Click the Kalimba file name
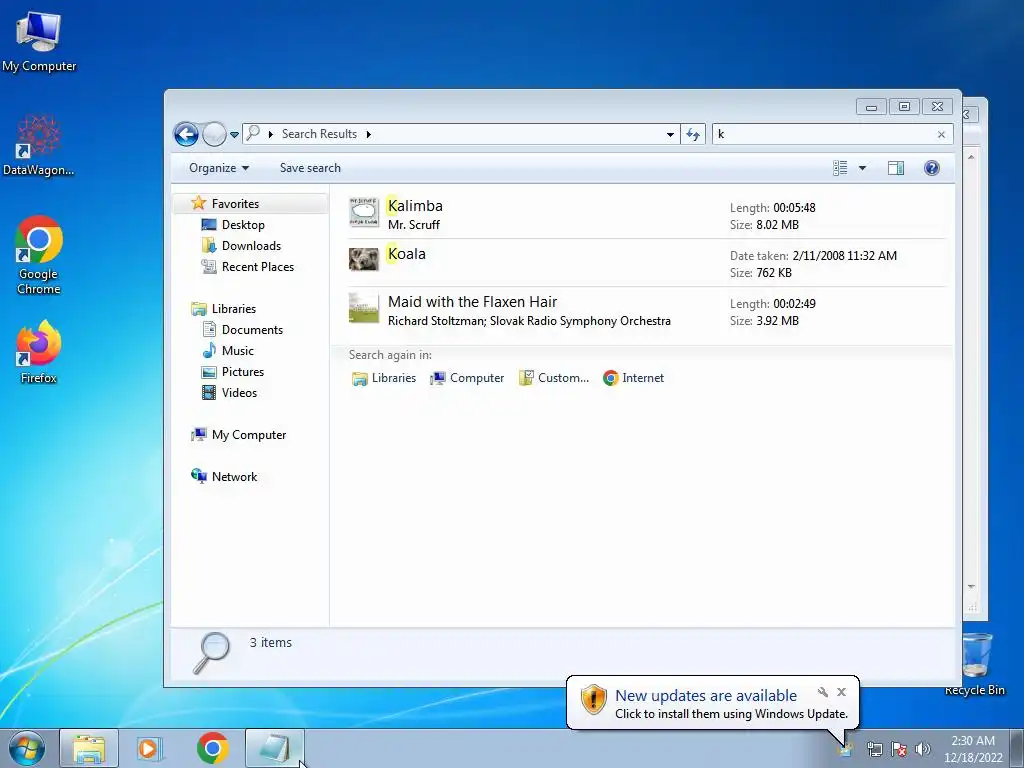This screenshot has width=1024, height=768. [415, 206]
